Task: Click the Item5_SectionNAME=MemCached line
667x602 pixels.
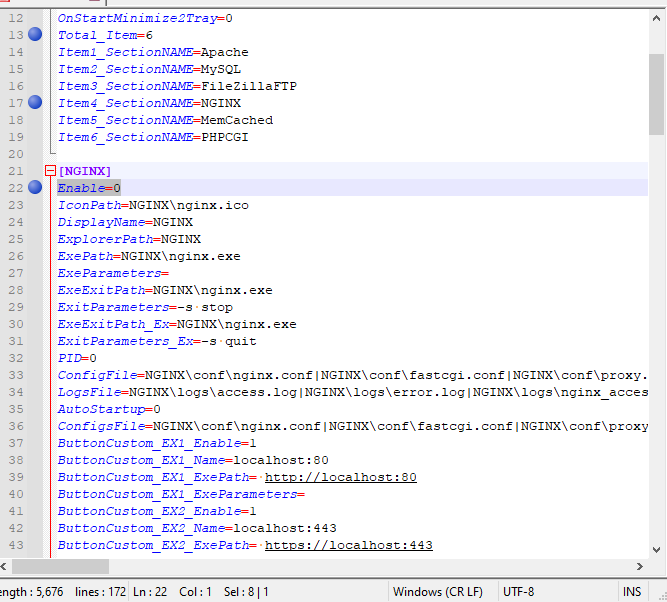Action: point(165,120)
